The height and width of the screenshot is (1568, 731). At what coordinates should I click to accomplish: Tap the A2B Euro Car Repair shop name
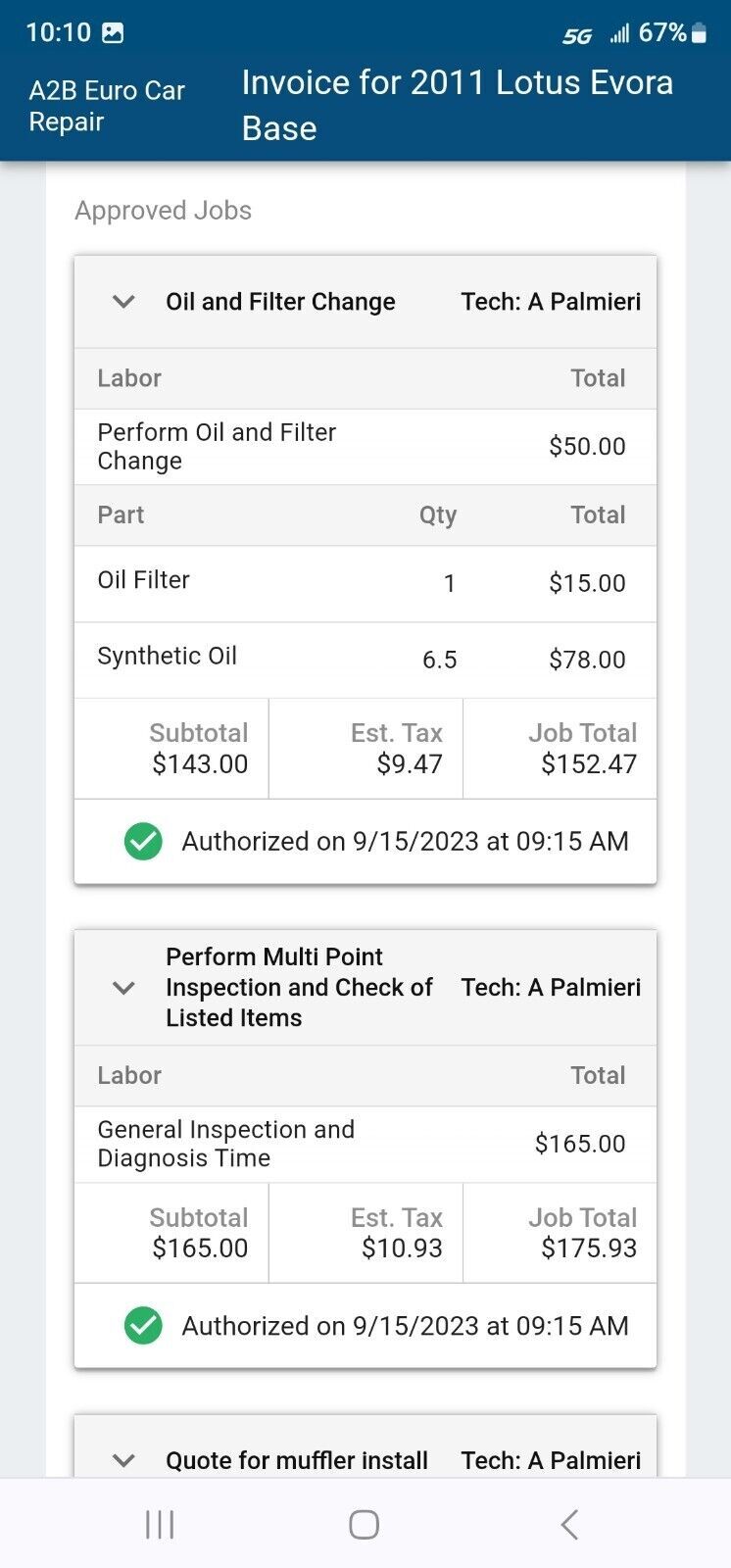tap(107, 106)
